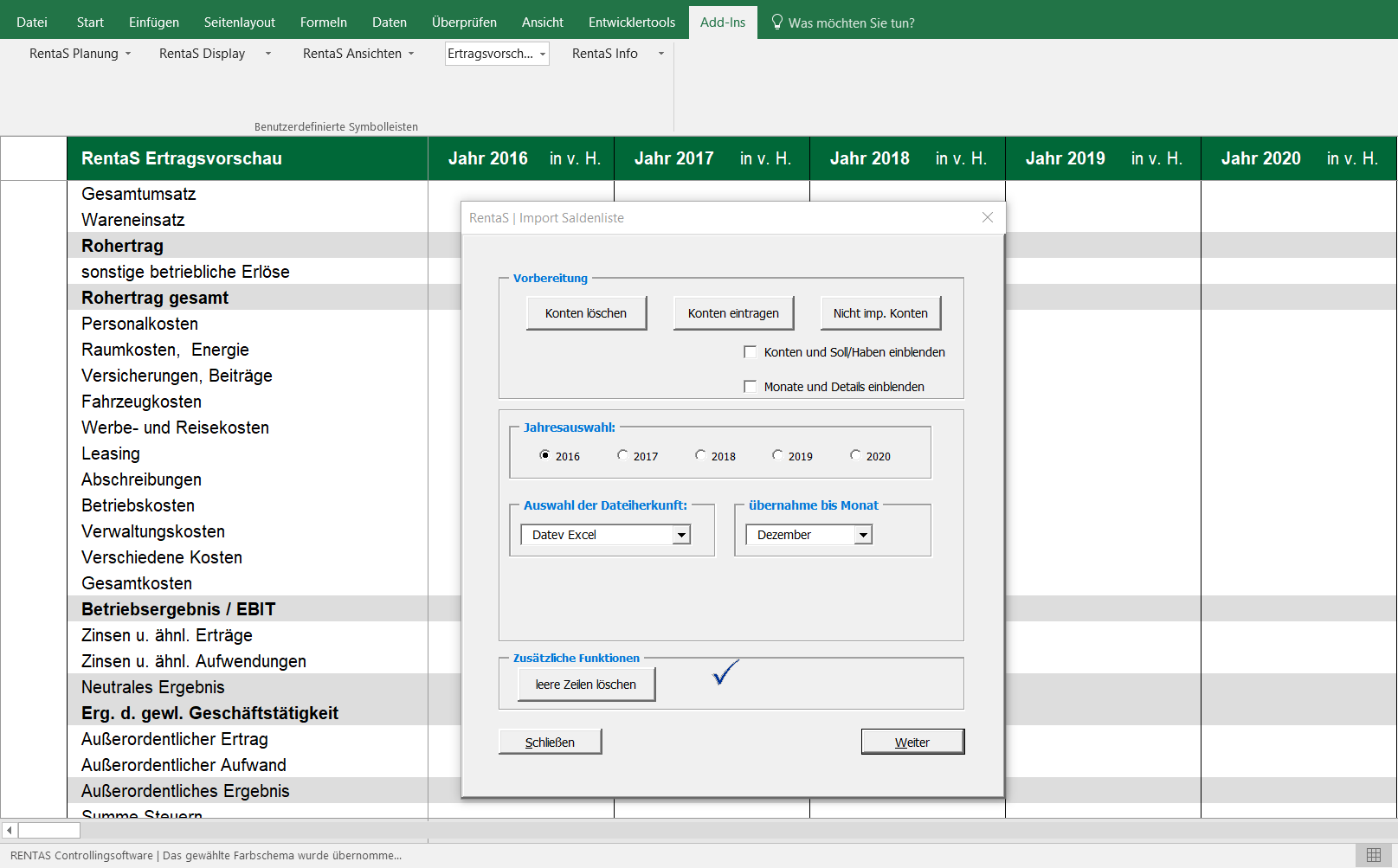Screen dimensions: 1398x868
Task: Click the Tell Me lightbulb icon
Action: coord(776,23)
